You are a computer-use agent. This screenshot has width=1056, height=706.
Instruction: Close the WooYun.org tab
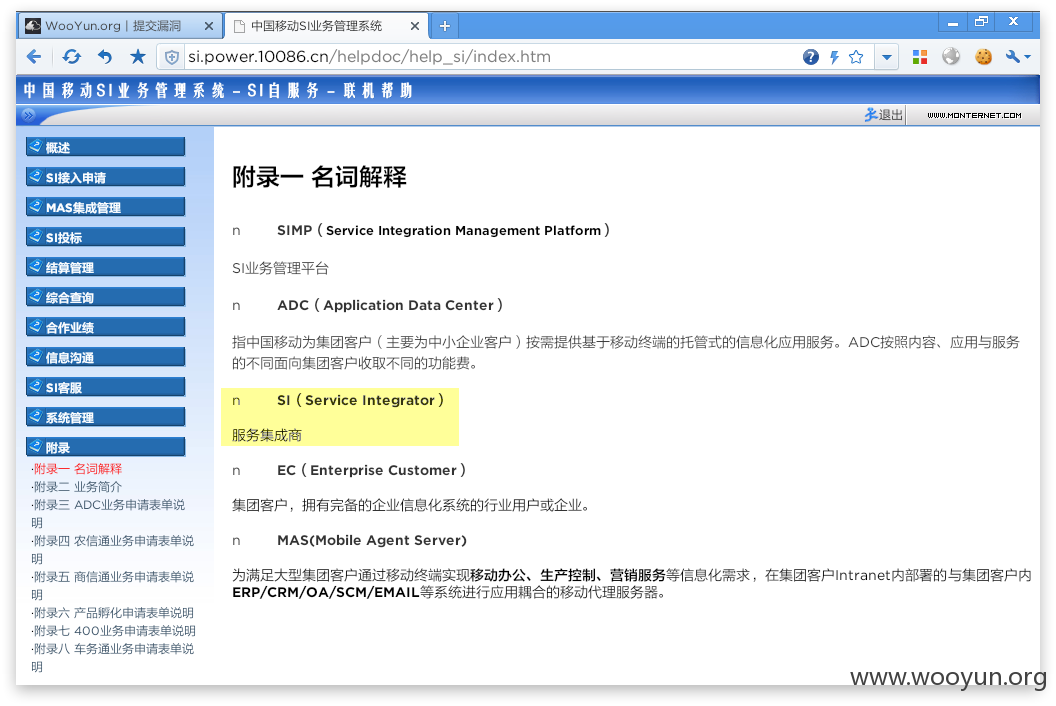pos(209,26)
